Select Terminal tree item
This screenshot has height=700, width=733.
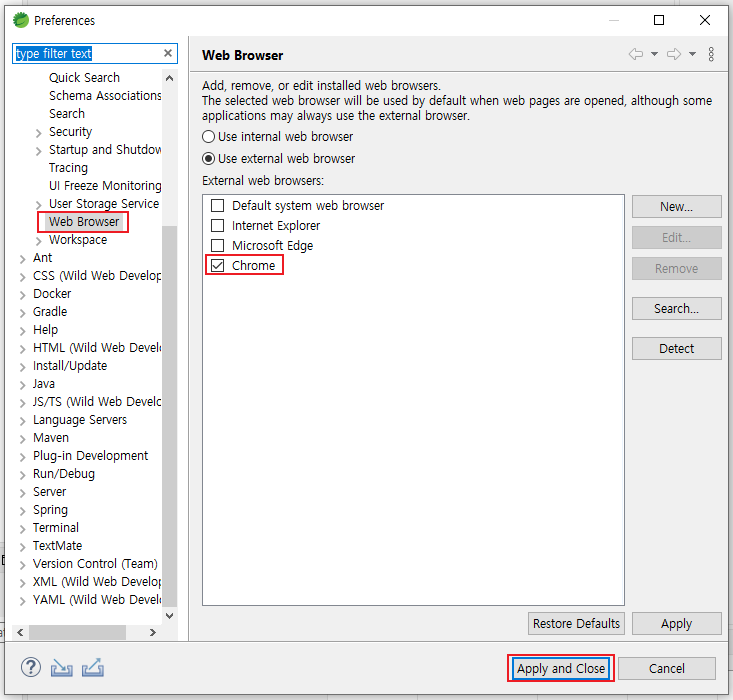click(56, 528)
